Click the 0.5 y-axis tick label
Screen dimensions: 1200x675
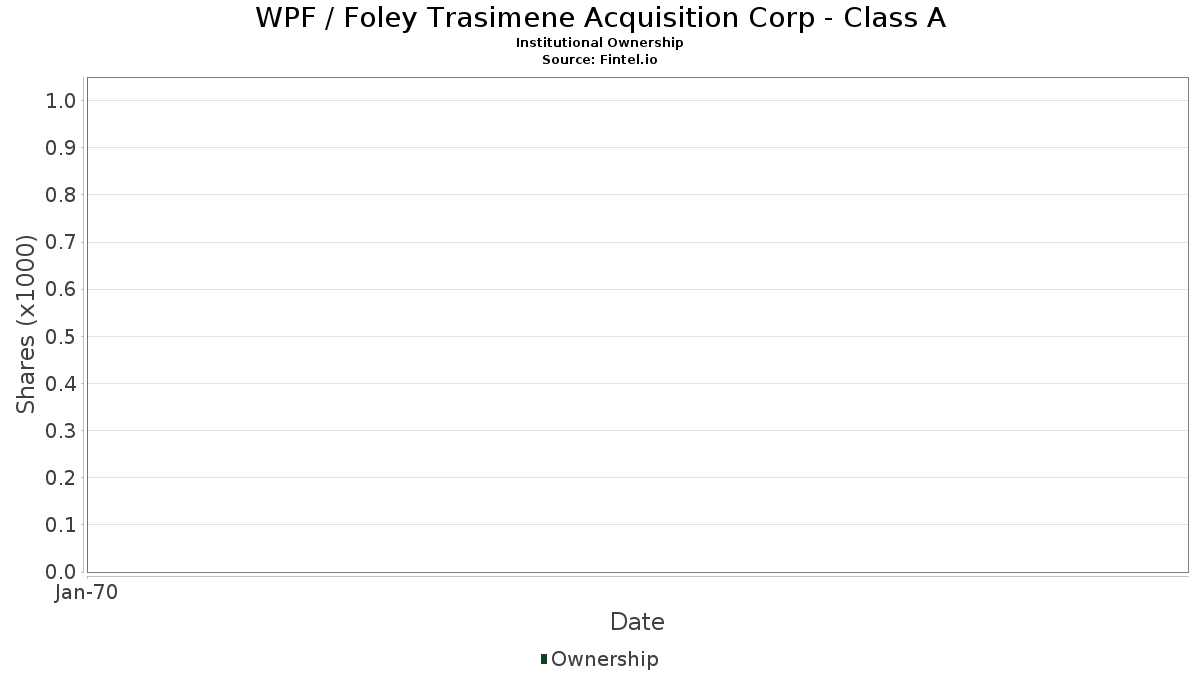[61, 337]
